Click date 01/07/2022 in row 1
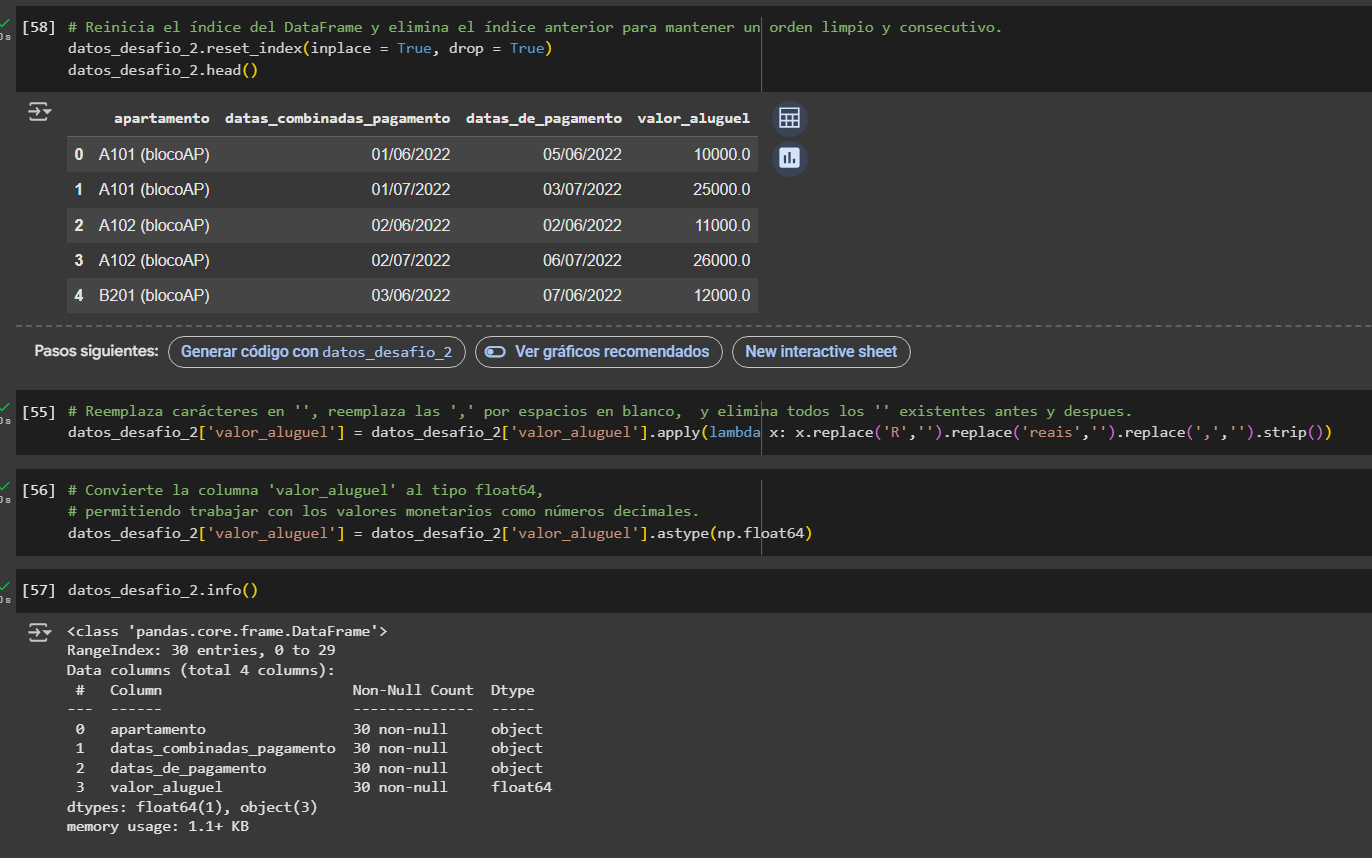The width and height of the screenshot is (1372, 858). (411, 190)
